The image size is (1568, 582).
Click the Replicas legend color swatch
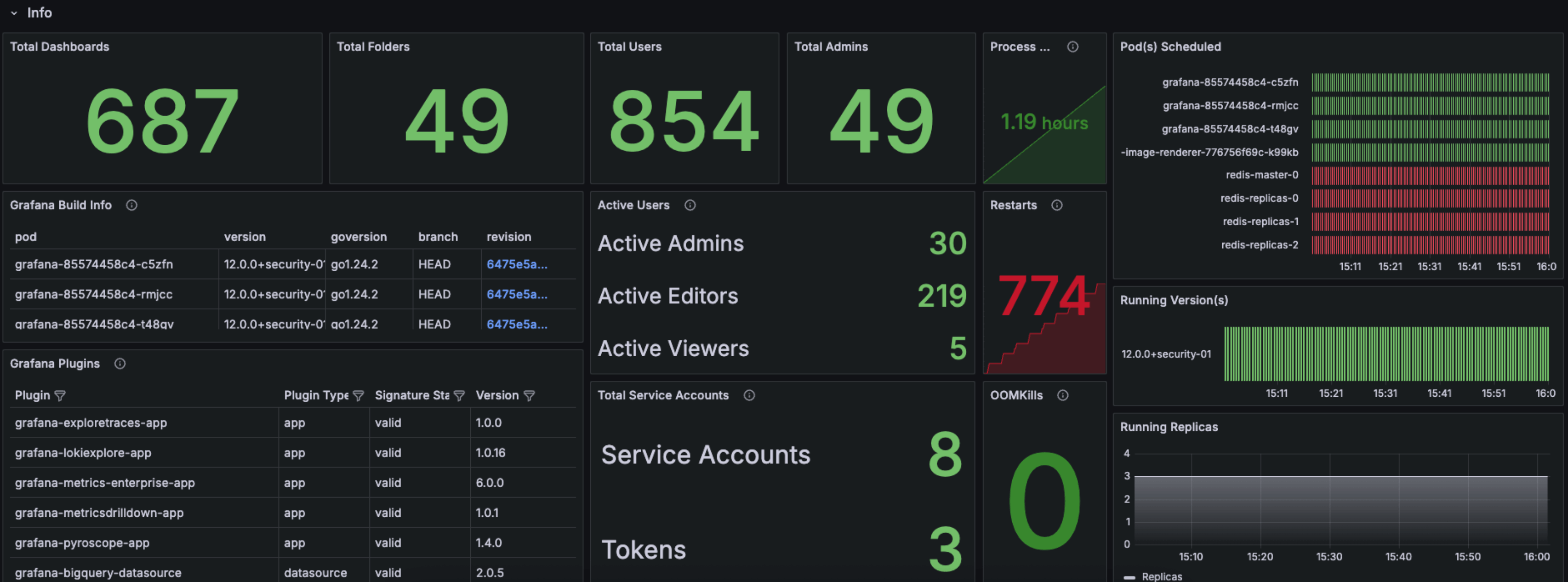[1129, 577]
